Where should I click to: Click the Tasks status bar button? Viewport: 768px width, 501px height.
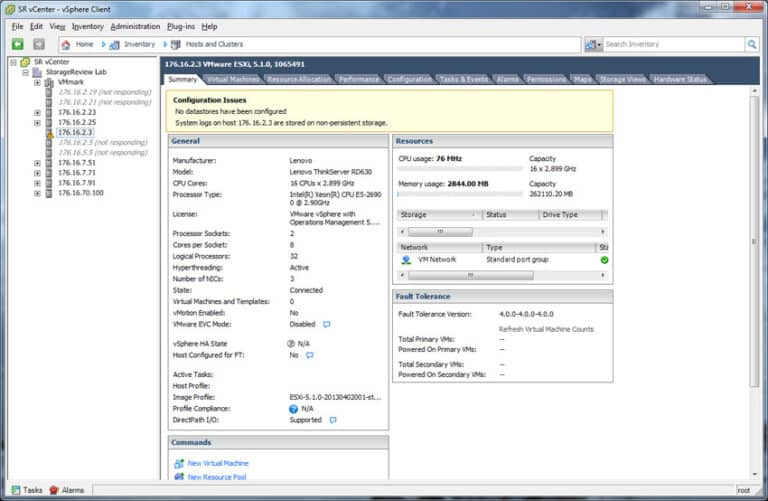(27, 490)
